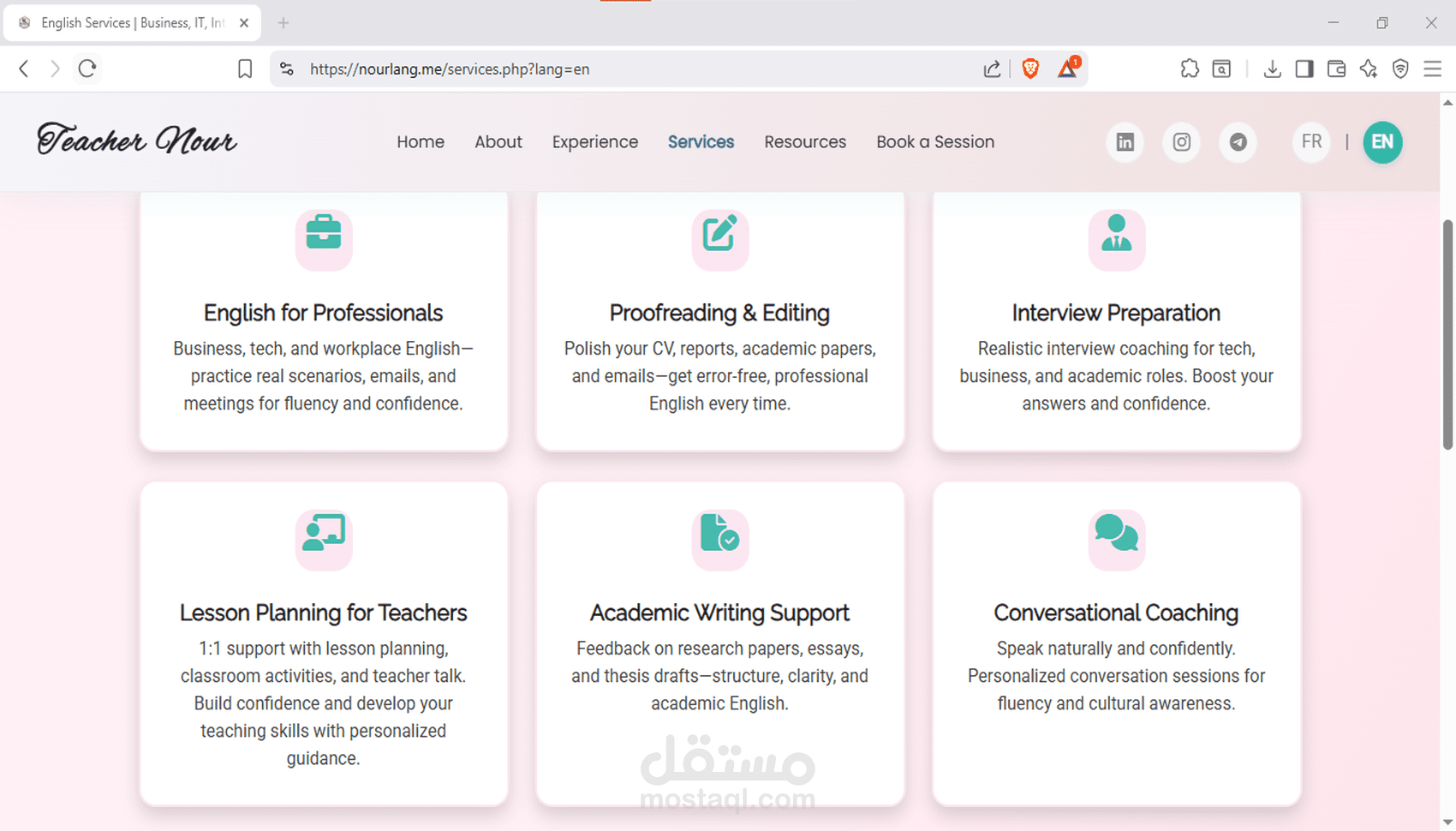View site information icon beside the URL
This screenshot has height=831, width=1456.
tap(287, 69)
